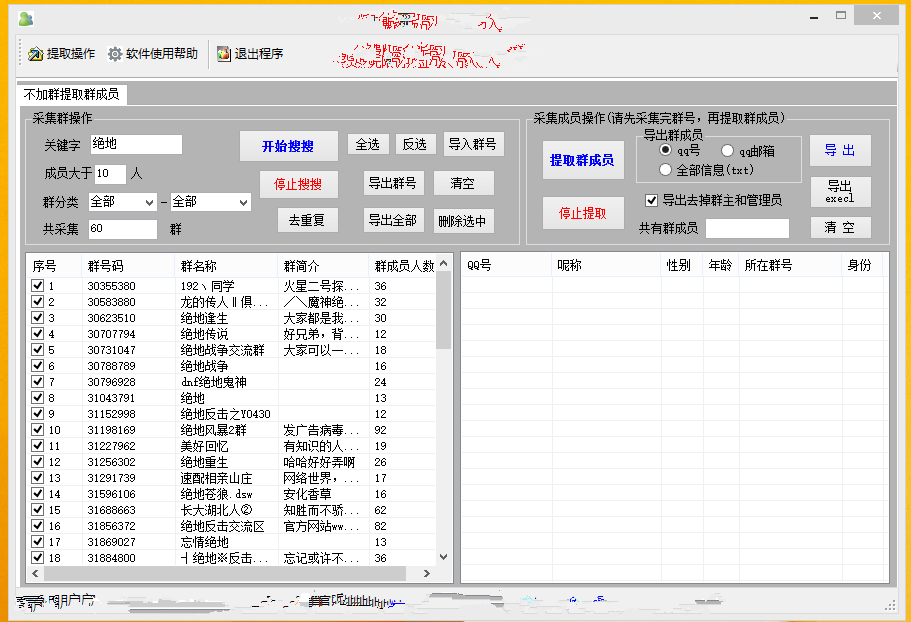Image resolution: width=911 pixels, height=622 pixels.
Task: Click the 清 空 button in member panel
Action: [x=840, y=227]
